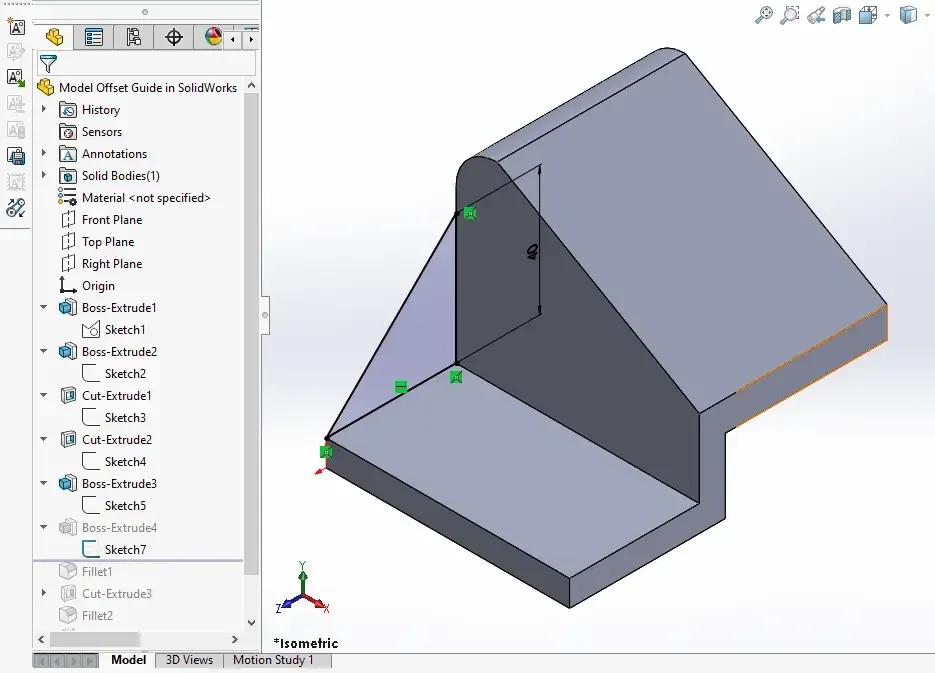The height and width of the screenshot is (673, 935).
Task: Click the Zoom to Fit magnifier icon
Action: click(763, 15)
